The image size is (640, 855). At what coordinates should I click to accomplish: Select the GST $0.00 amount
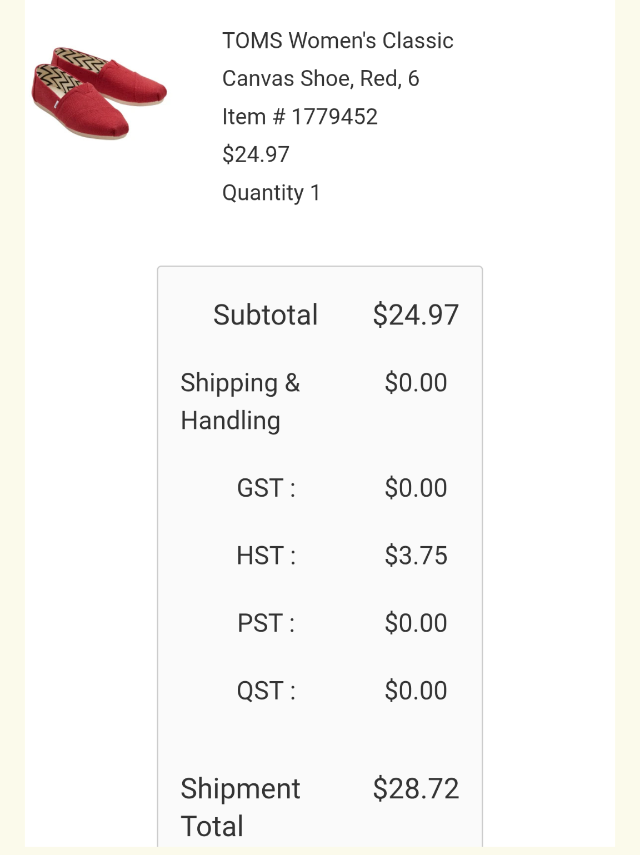point(415,488)
